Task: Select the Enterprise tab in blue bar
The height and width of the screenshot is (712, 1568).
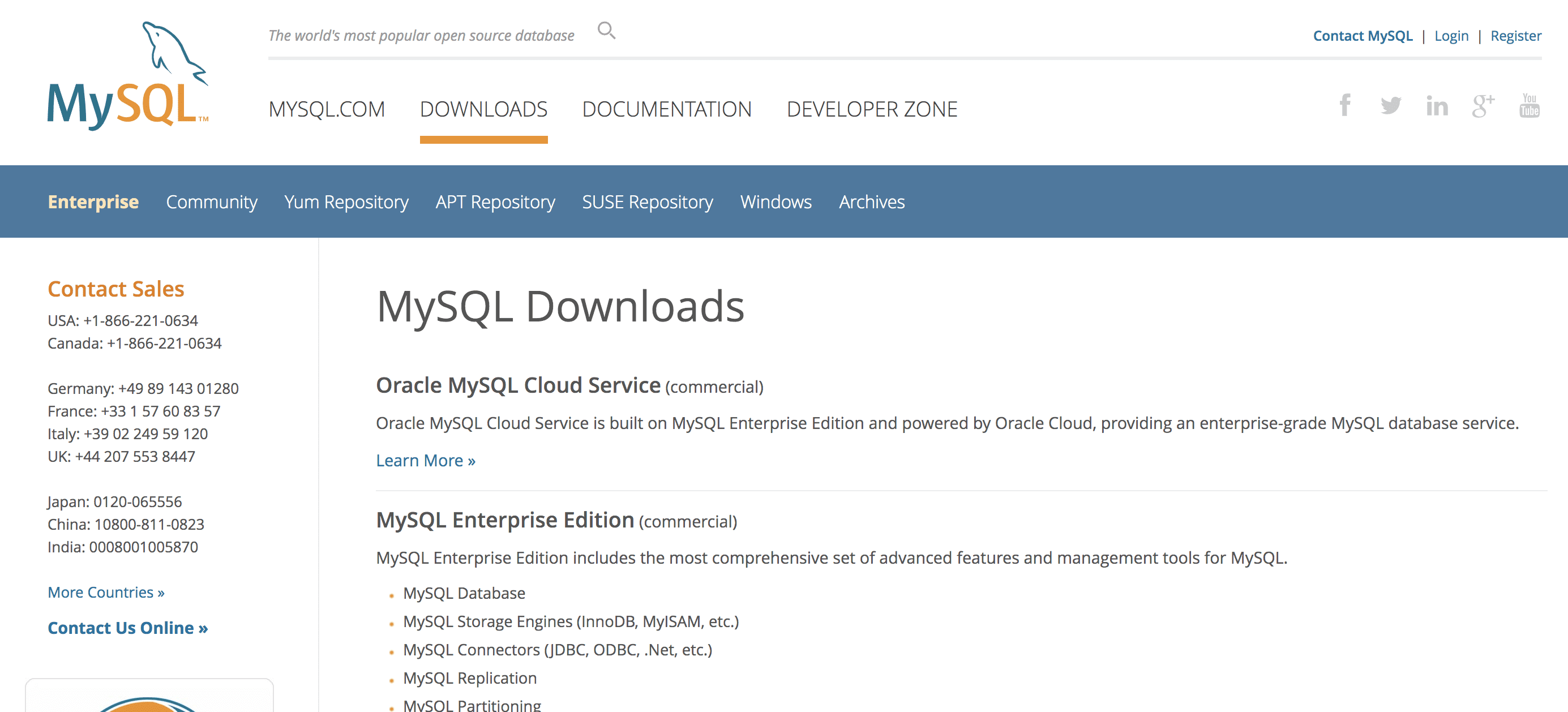Action: tap(93, 201)
